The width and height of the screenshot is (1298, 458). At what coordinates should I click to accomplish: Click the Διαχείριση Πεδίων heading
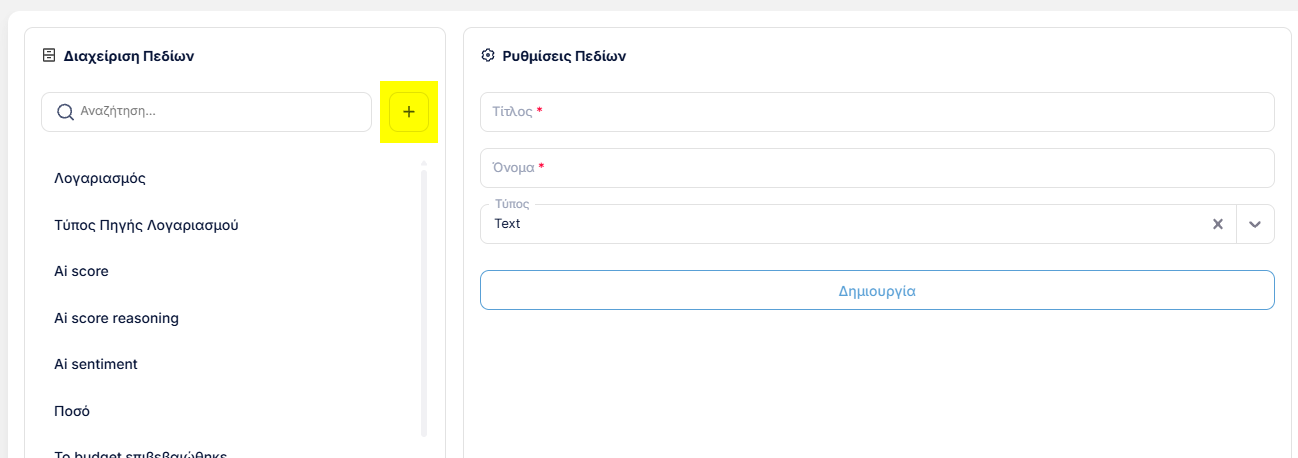click(x=129, y=56)
